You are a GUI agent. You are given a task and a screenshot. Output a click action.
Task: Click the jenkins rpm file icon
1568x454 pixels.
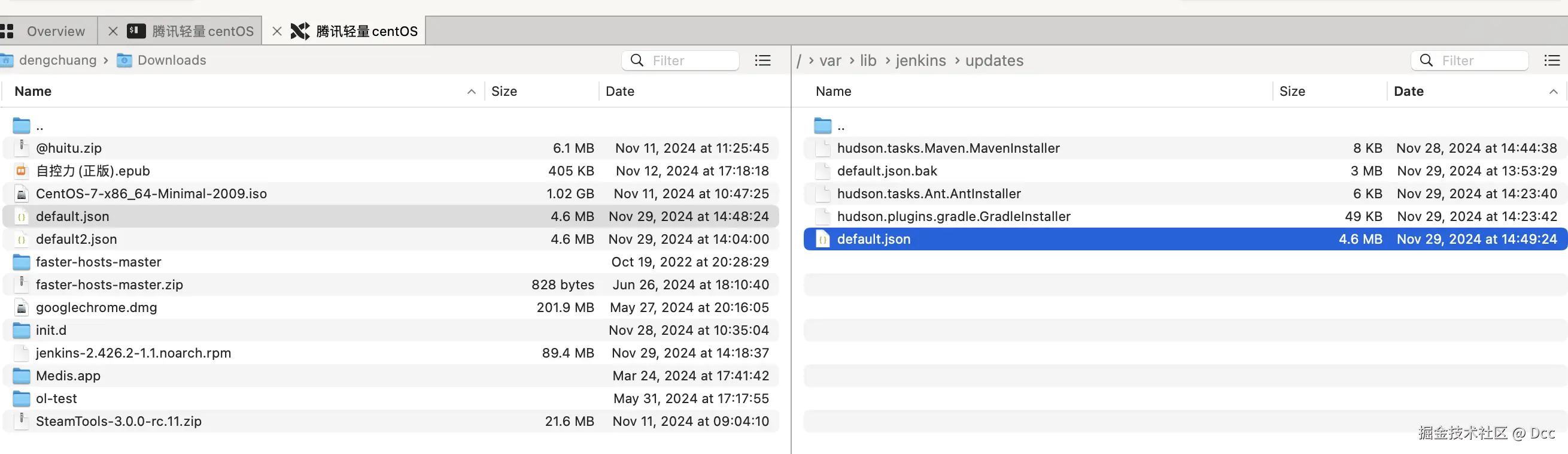point(22,353)
